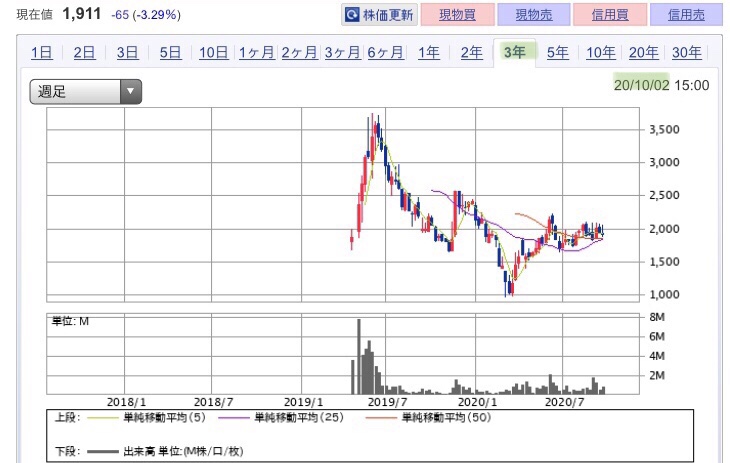Switch to the 3日 chart tab
730x463 pixels.
tap(127, 52)
